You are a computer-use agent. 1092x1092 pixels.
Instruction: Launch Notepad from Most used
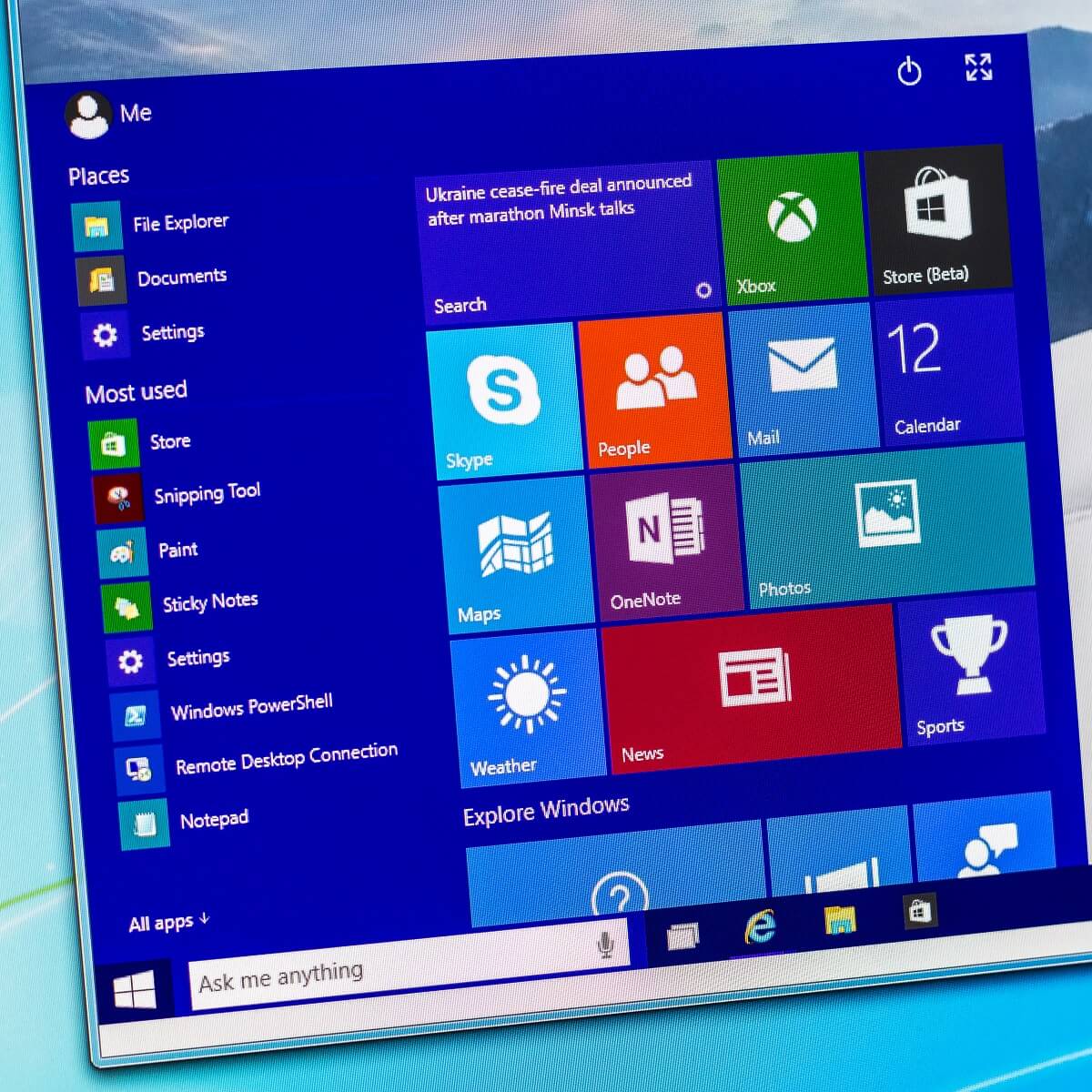click(x=185, y=822)
